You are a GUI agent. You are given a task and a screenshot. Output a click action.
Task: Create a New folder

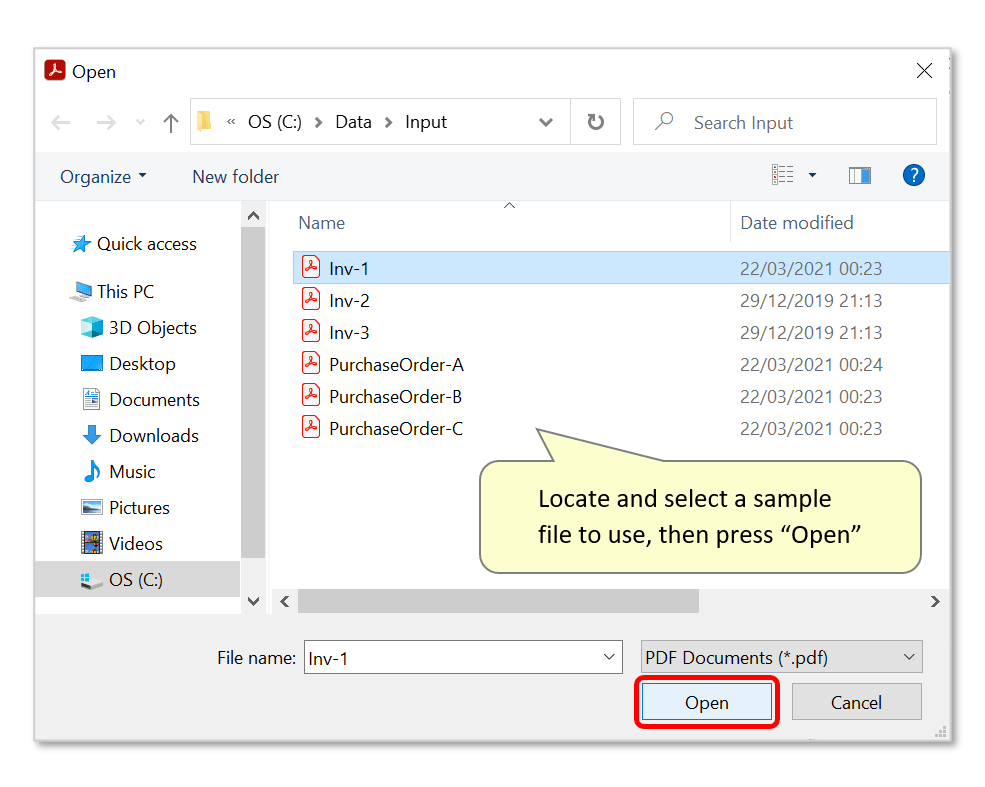point(235,177)
